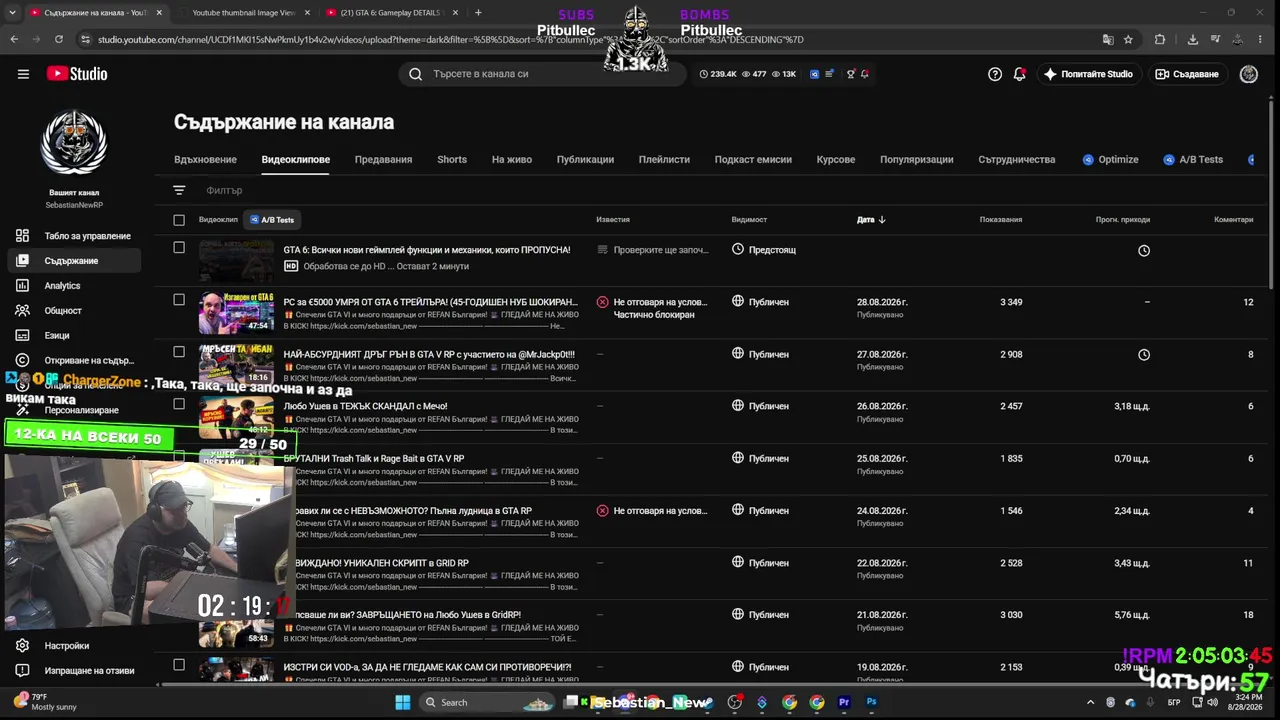The image size is (1280, 720).
Task: Click clock icon in upcoming video revenue cell
Action: 1144,251
